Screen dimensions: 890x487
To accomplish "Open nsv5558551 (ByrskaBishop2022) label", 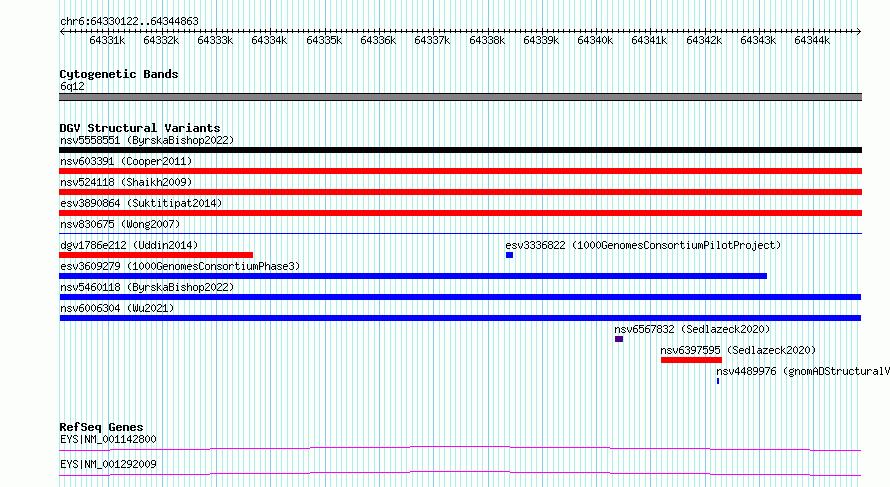I will [x=147, y=140].
